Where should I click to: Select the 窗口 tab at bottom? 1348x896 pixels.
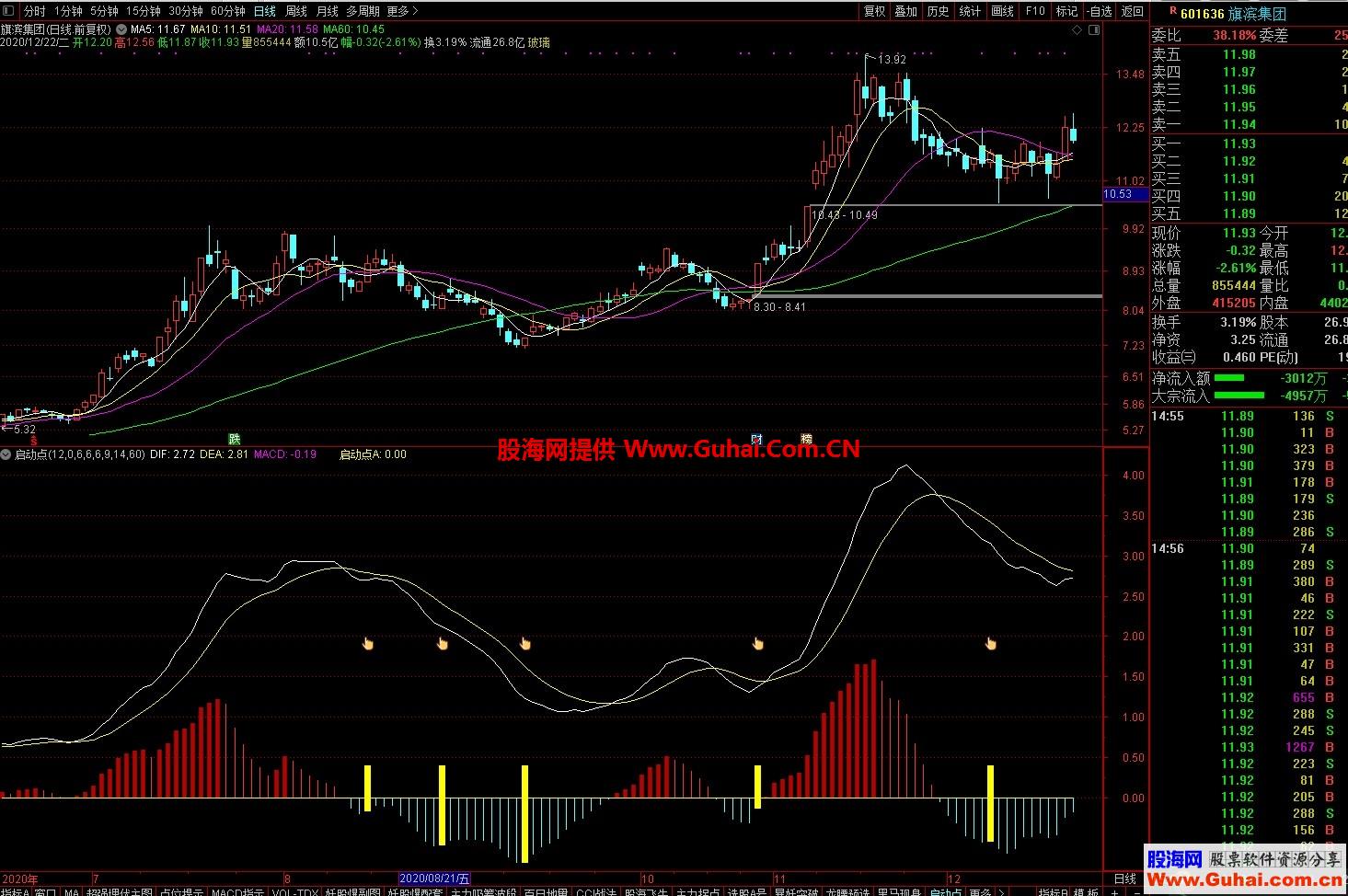(46, 892)
